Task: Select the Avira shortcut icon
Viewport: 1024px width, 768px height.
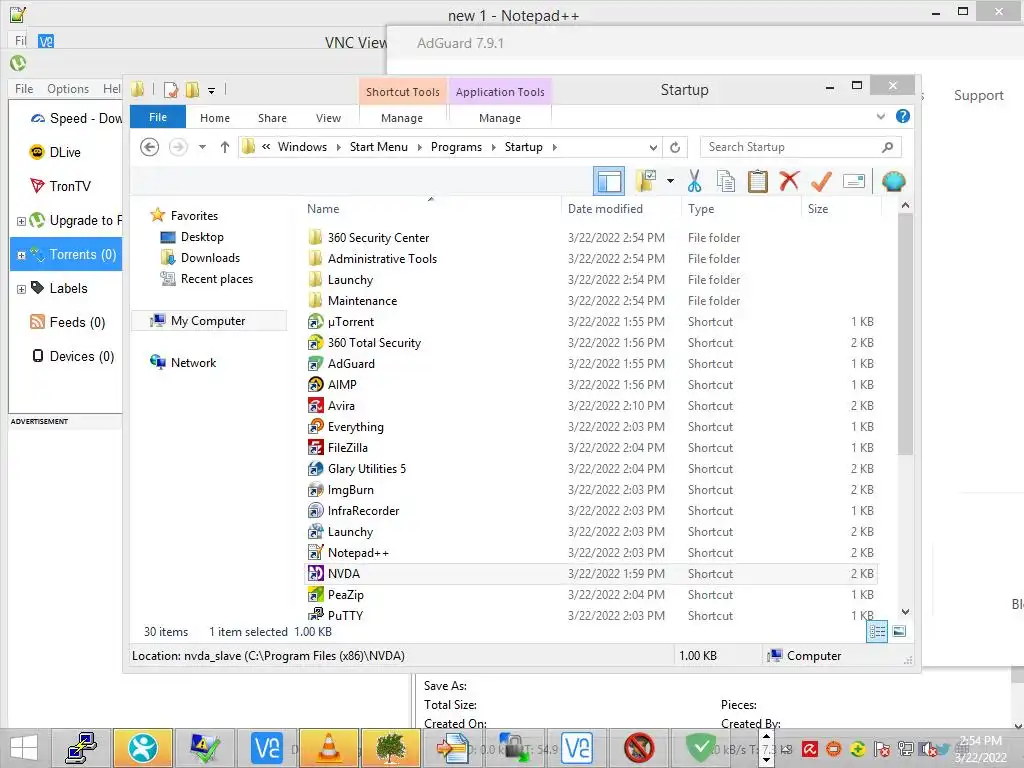Action: (x=315, y=406)
